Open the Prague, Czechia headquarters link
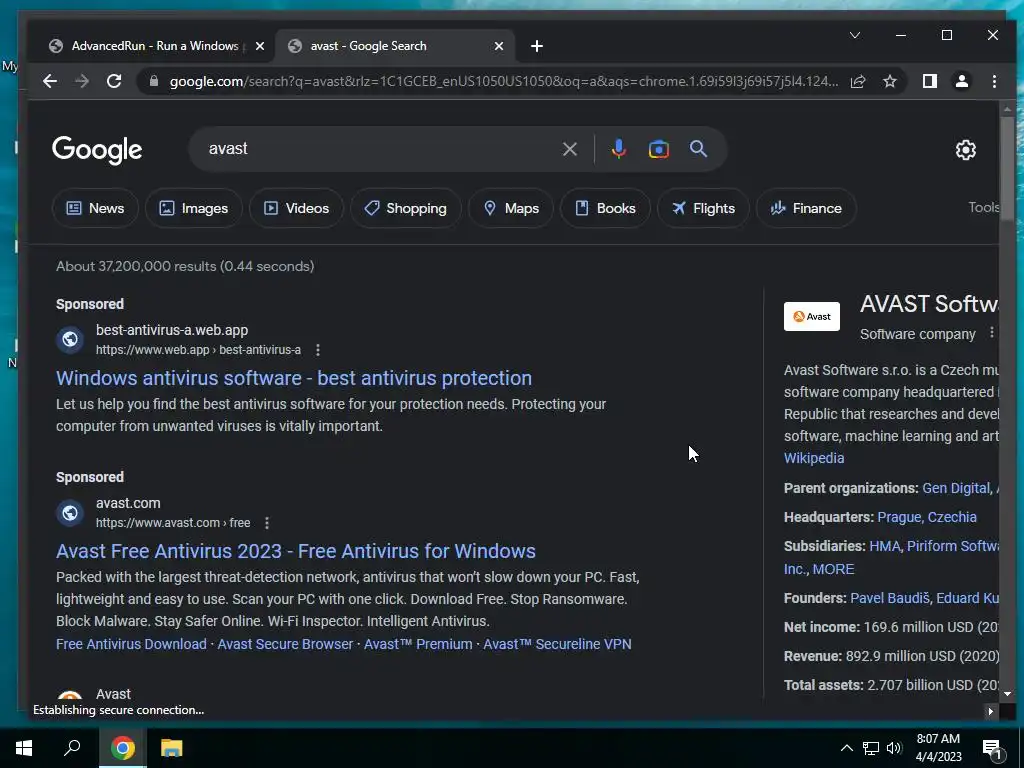The image size is (1024, 768). [x=927, y=517]
